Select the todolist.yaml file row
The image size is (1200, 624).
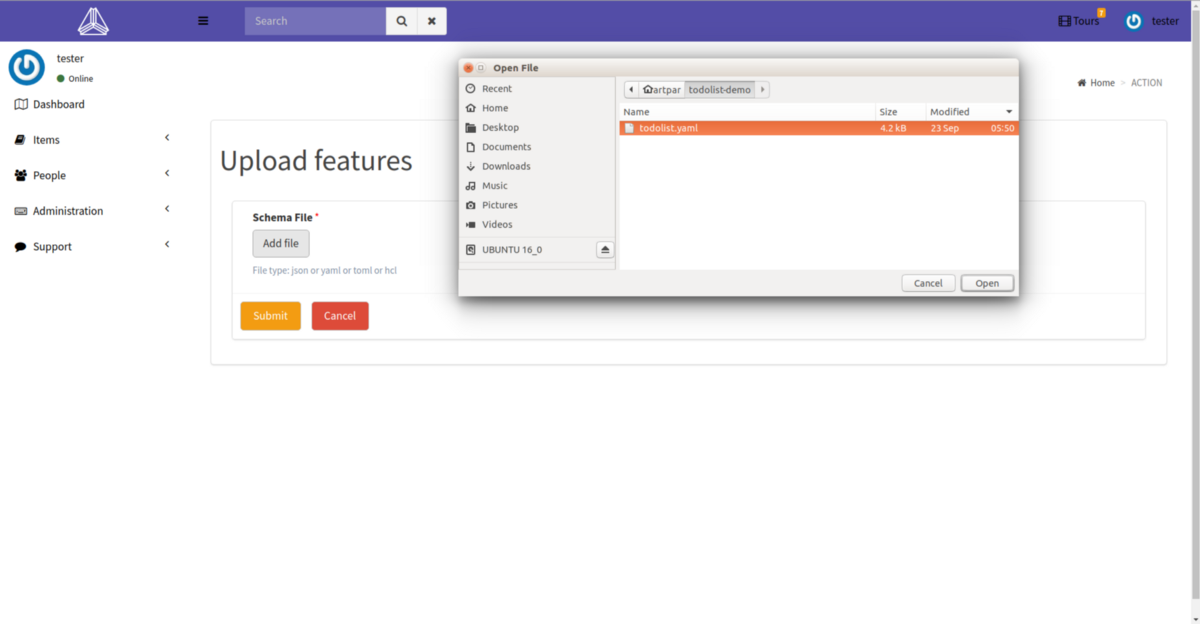pos(818,128)
